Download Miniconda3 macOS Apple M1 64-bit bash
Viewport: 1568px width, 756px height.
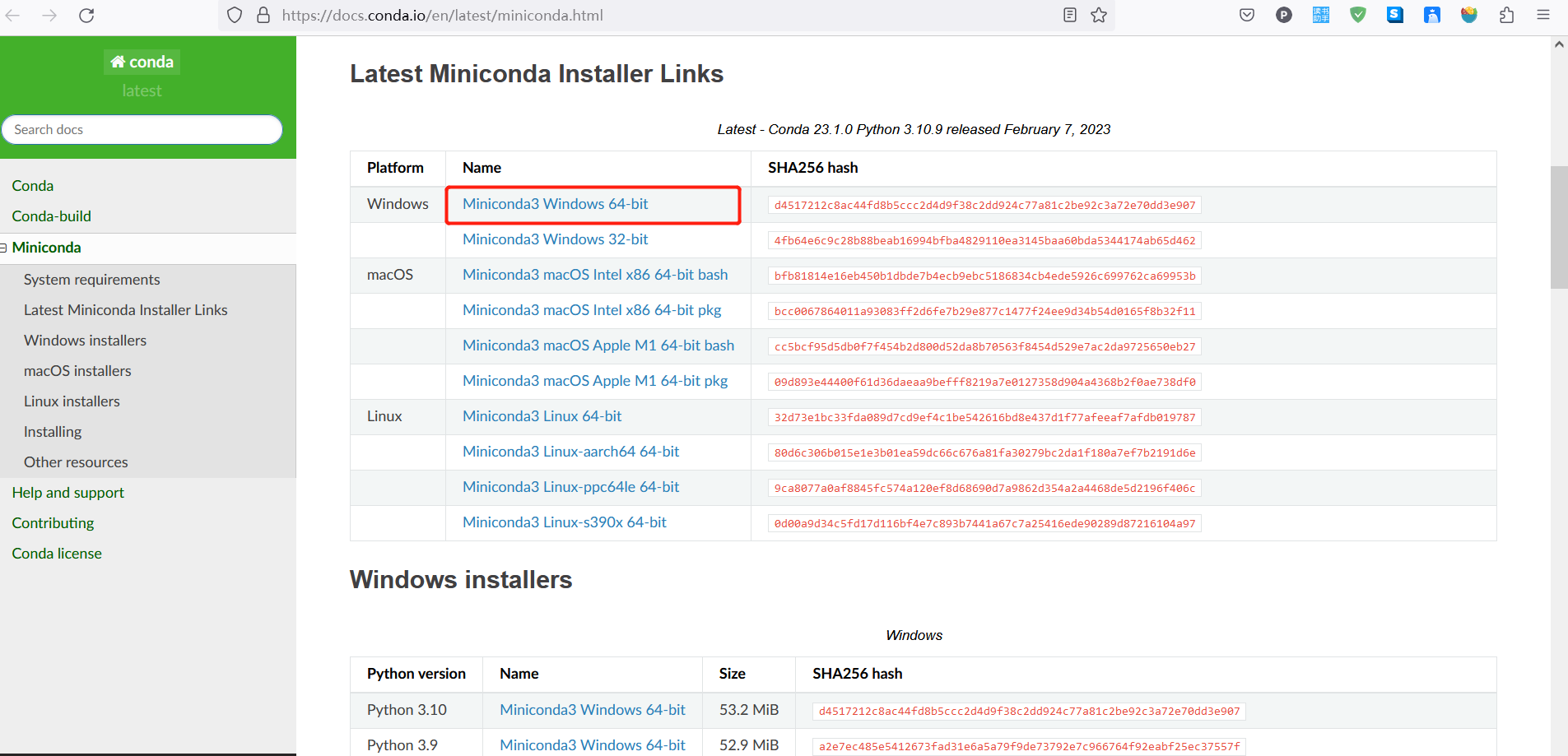pyautogui.click(x=598, y=346)
